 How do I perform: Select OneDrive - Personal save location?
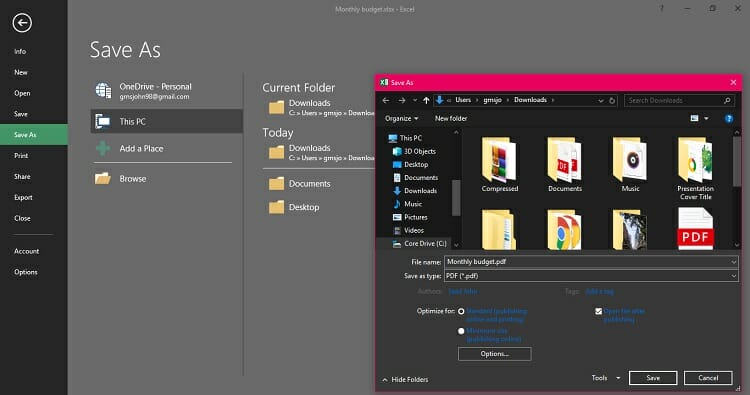click(x=166, y=91)
